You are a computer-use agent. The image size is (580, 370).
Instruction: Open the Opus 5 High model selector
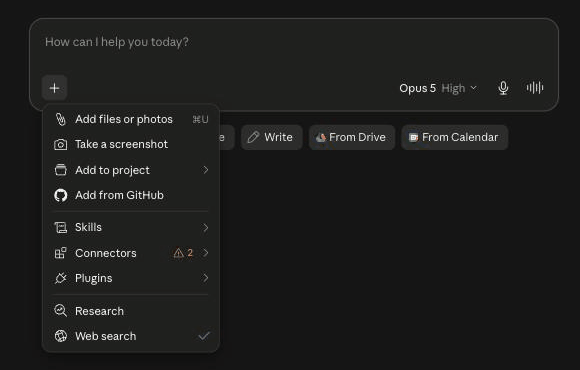[x=438, y=88]
